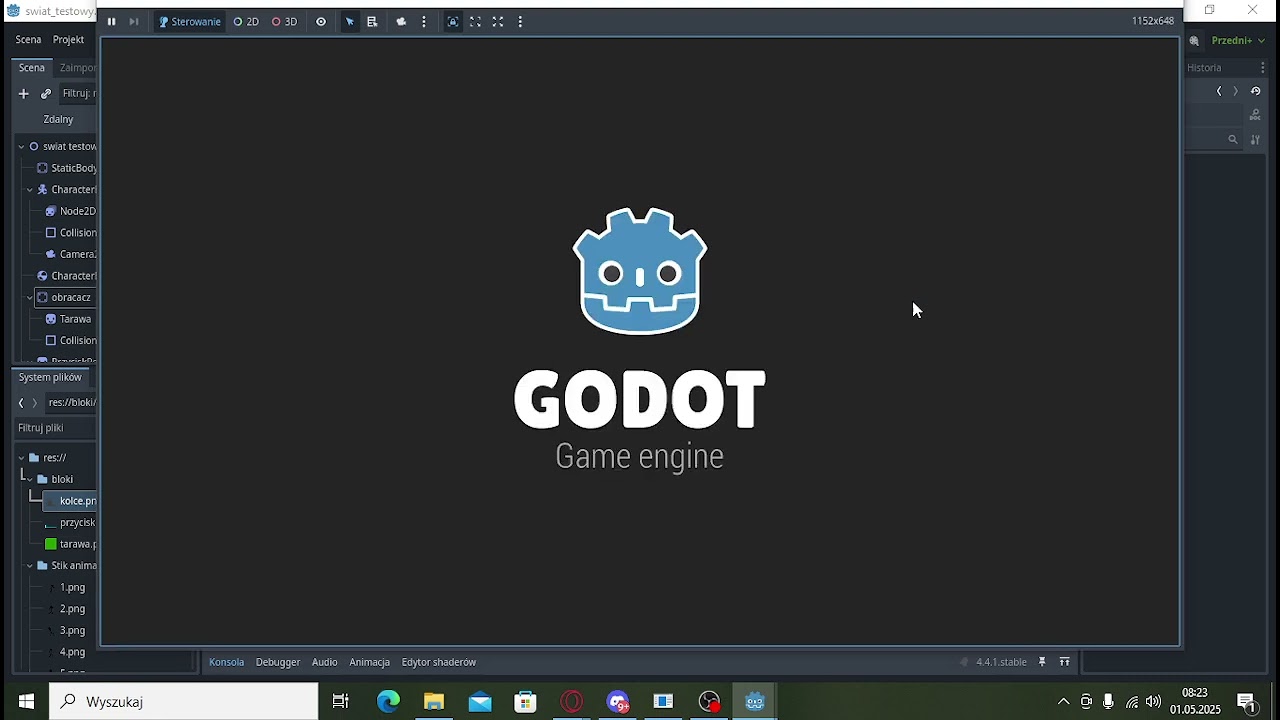The width and height of the screenshot is (1280, 720).
Task: Open the Audio bottom panel
Action: click(324, 662)
